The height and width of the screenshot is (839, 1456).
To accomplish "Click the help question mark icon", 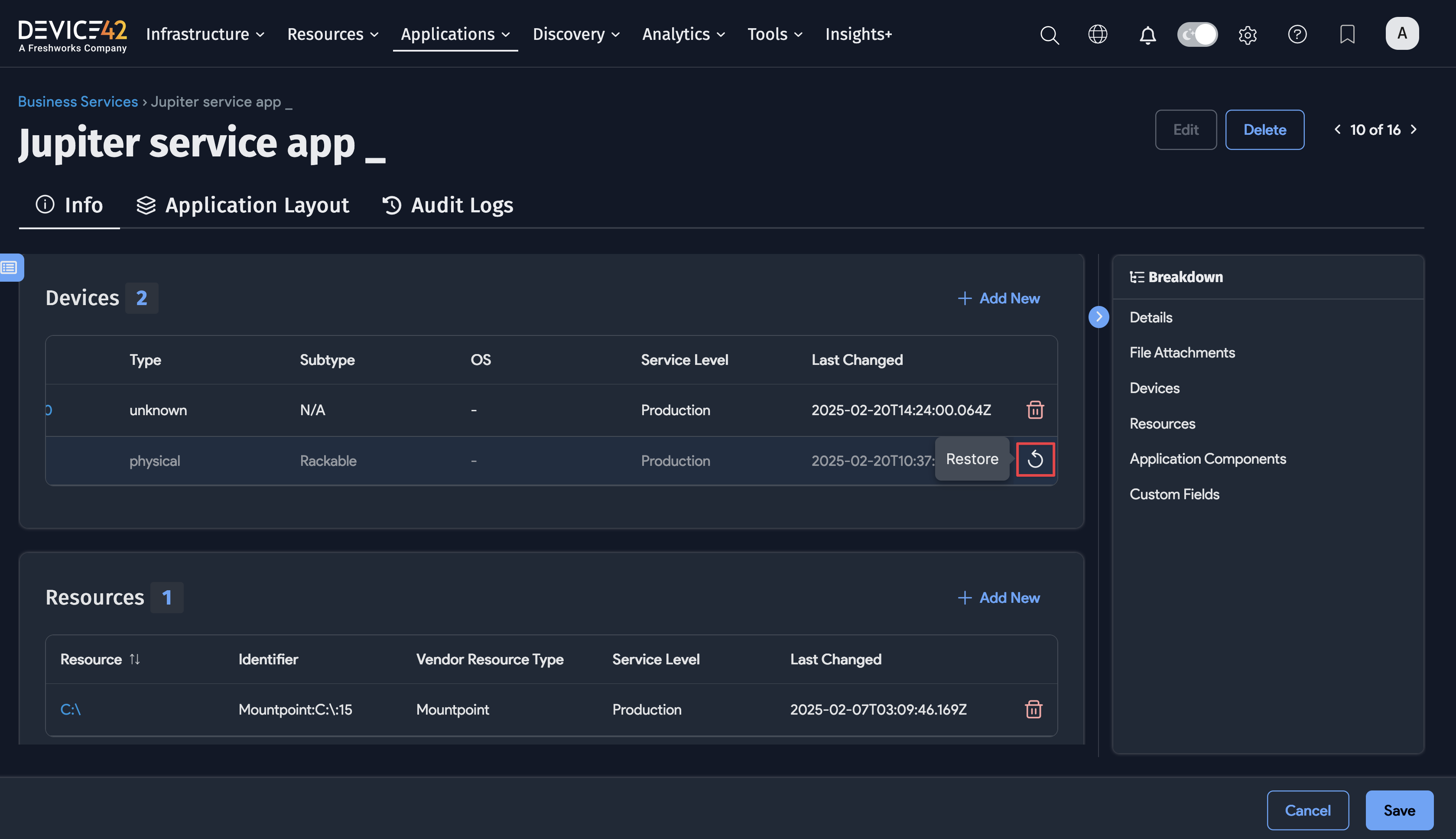I will pyautogui.click(x=1297, y=34).
